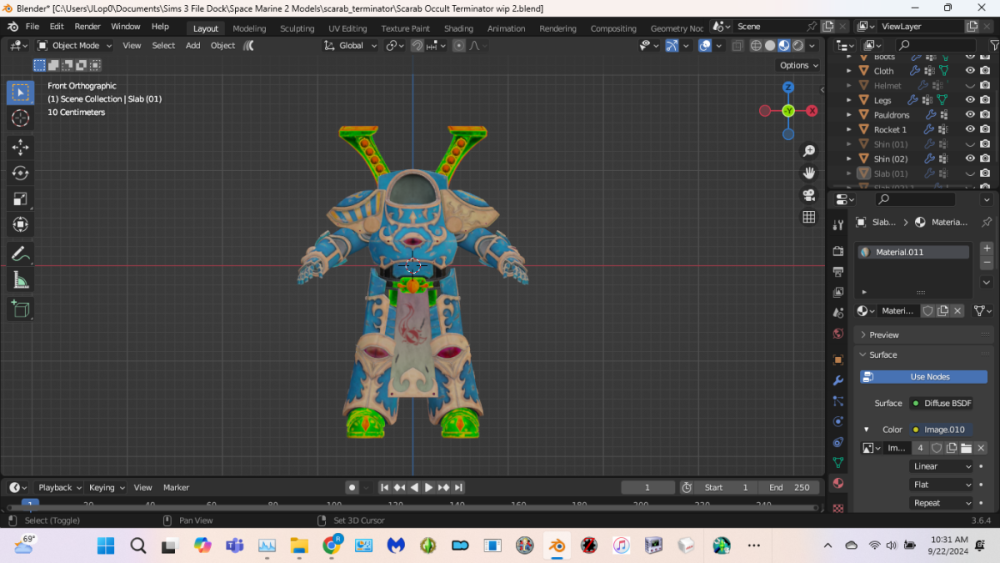The height and width of the screenshot is (563, 1000).
Task: Switch to the Sculpting workspace tab
Action: 297,28
